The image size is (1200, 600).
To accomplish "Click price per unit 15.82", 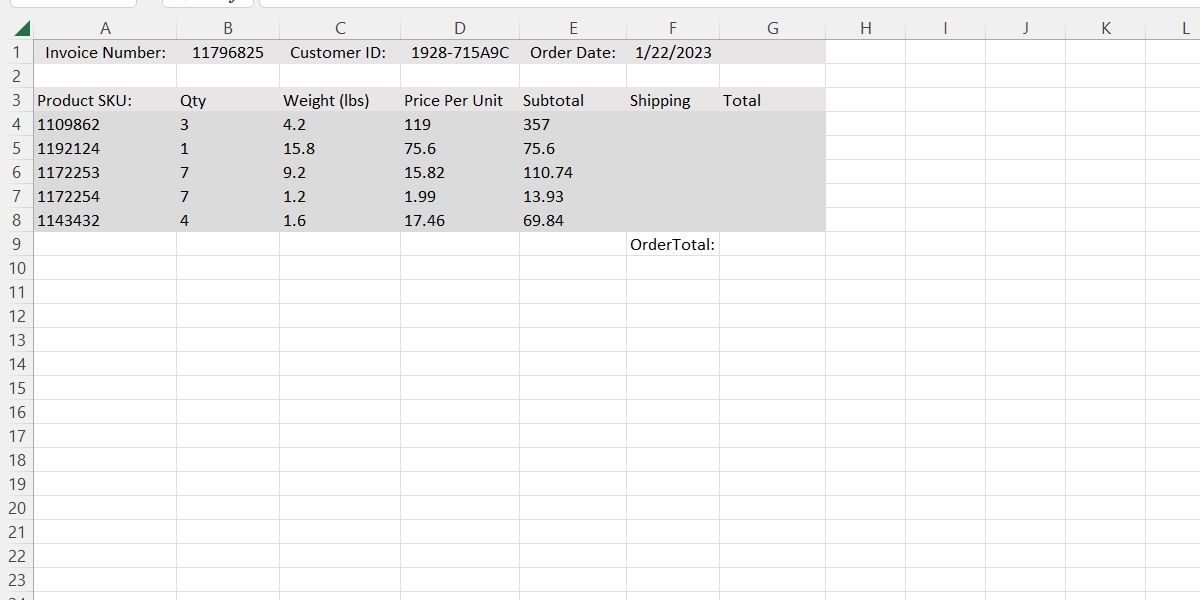I will point(460,172).
